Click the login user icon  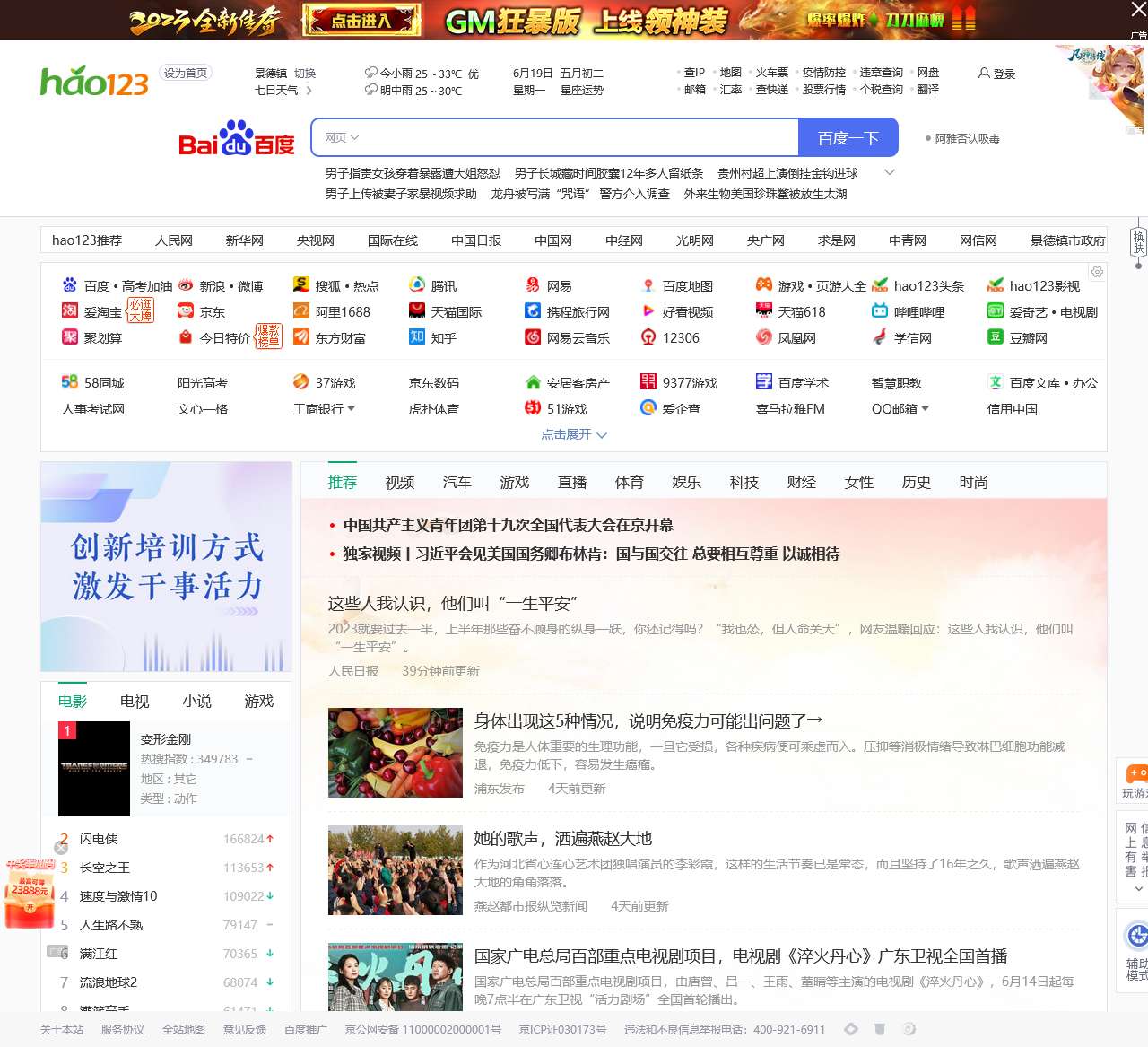pos(984,73)
